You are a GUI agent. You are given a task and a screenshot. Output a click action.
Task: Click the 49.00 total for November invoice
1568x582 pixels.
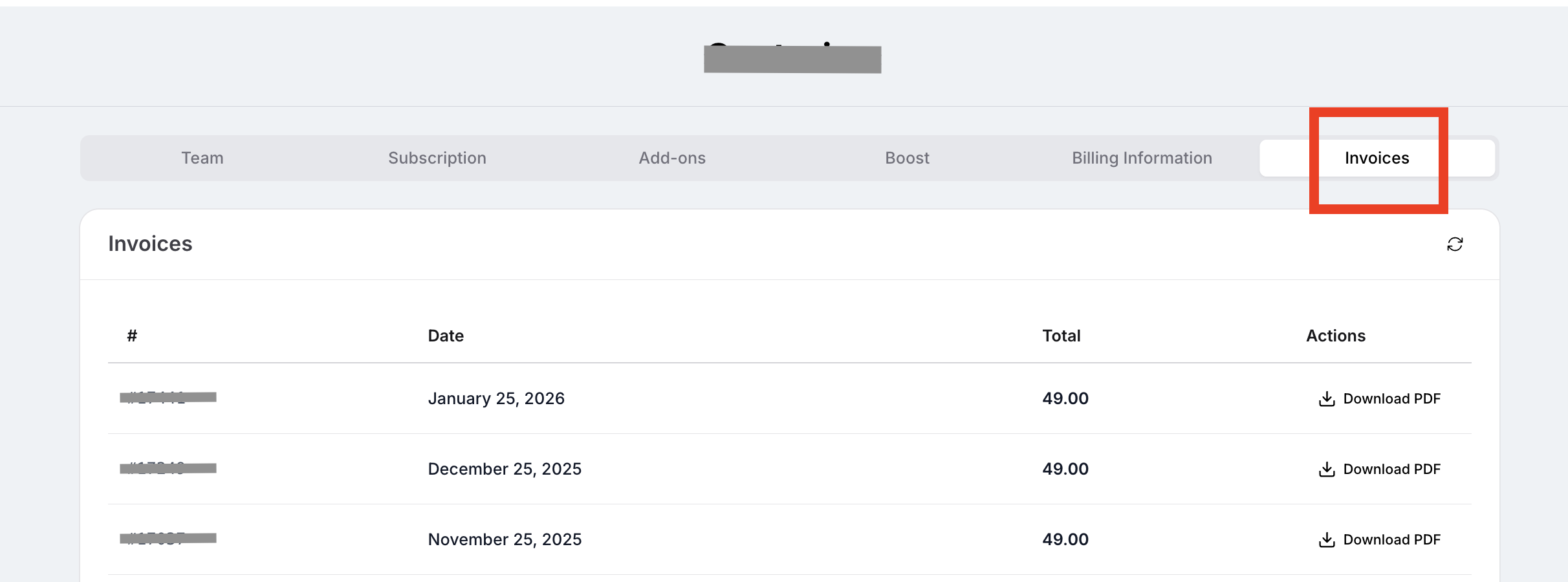(1065, 539)
